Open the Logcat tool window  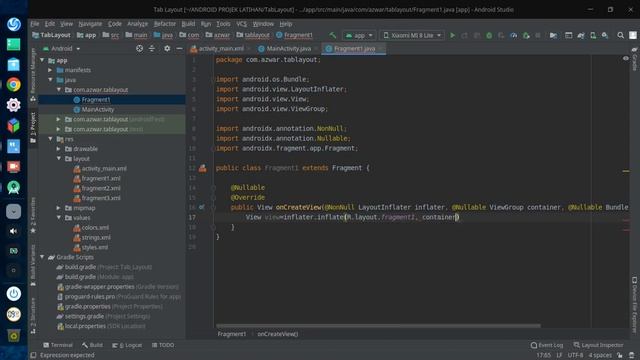127,345
